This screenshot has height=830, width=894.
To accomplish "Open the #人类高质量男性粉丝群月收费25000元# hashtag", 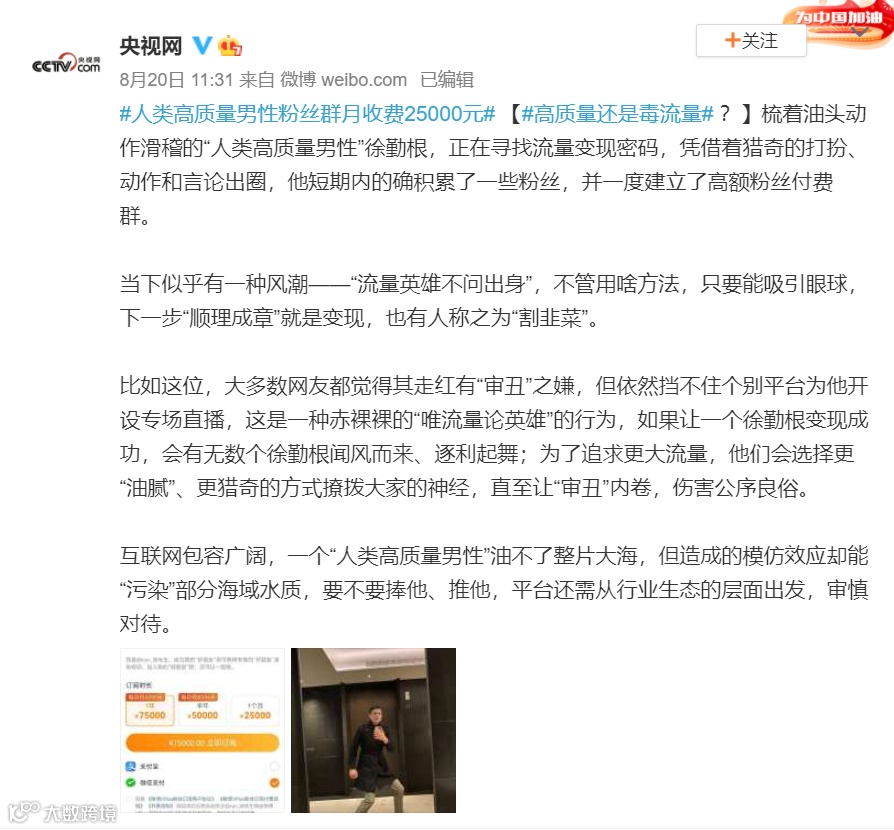I will [x=307, y=114].
